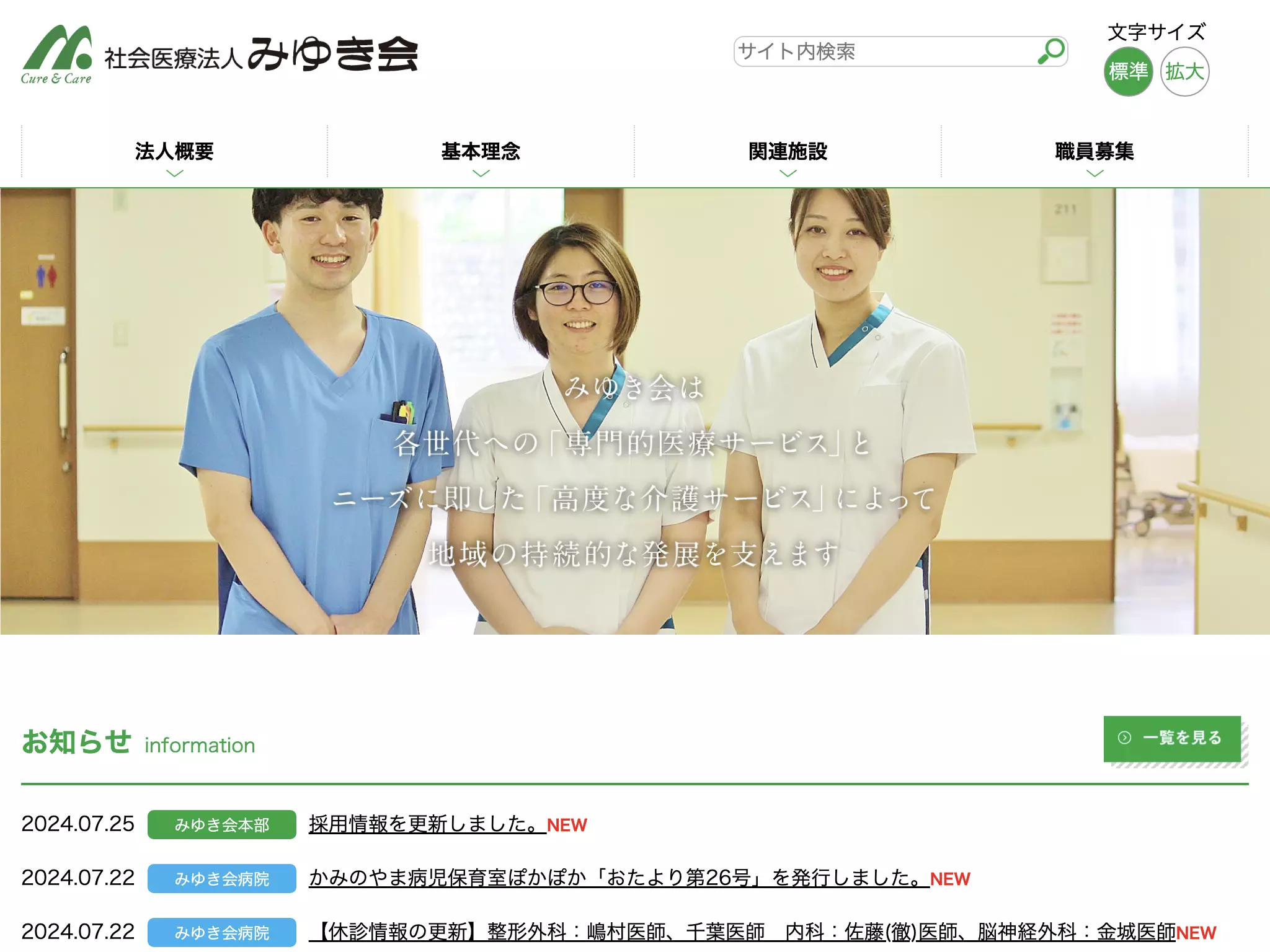The height and width of the screenshot is (952, 1270).
Task: Open the 法人概要 menu
Action: pos(175,152)
